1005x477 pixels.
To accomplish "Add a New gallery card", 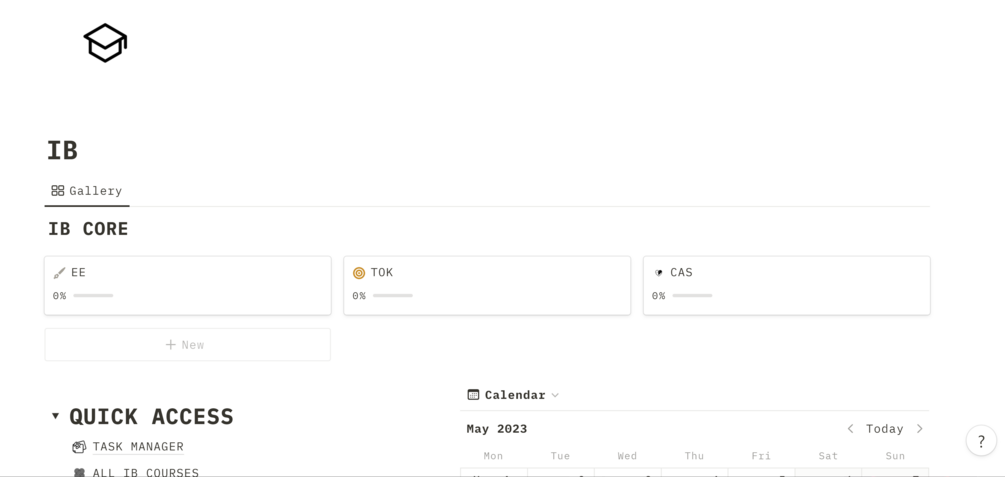I will click(187, 345).
